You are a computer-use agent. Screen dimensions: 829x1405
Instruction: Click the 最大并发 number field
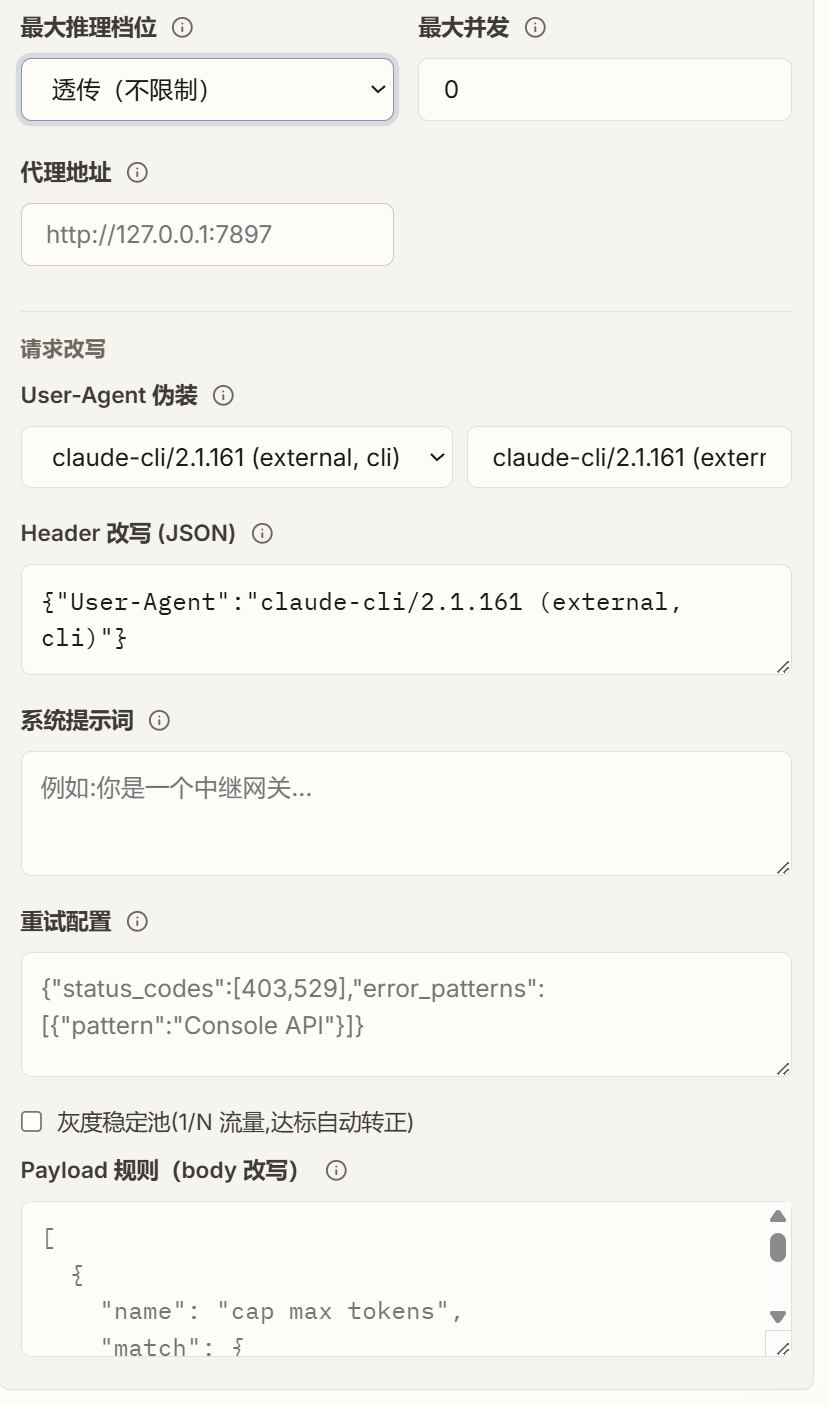604,89
